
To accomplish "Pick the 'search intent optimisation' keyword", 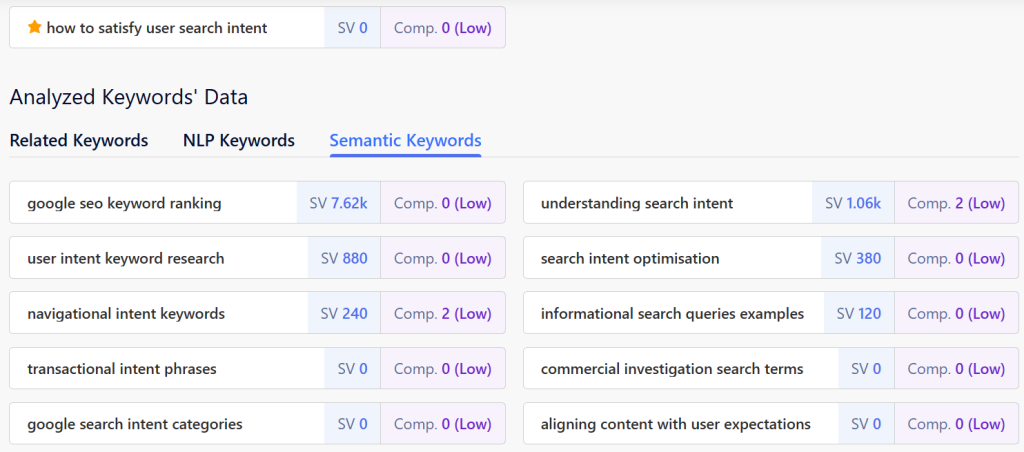I will (x=630, y=259).
